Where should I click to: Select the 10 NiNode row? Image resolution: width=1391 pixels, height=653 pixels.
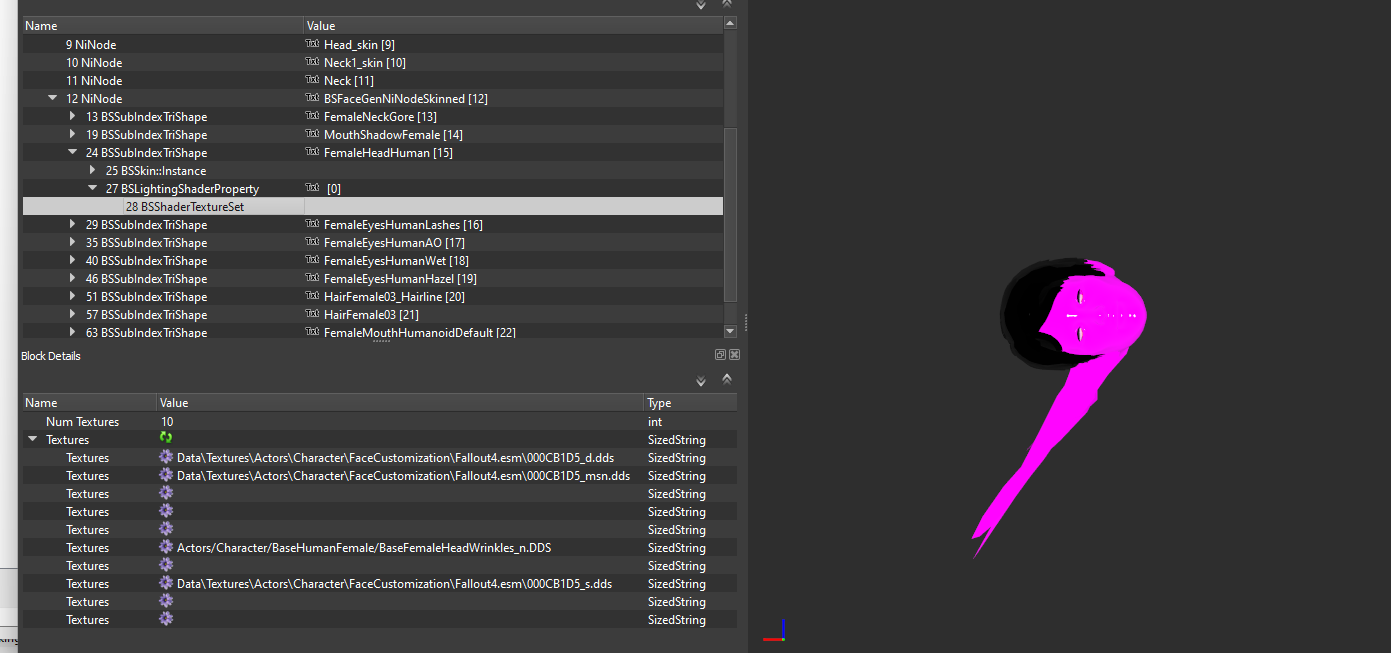(371, 62)
